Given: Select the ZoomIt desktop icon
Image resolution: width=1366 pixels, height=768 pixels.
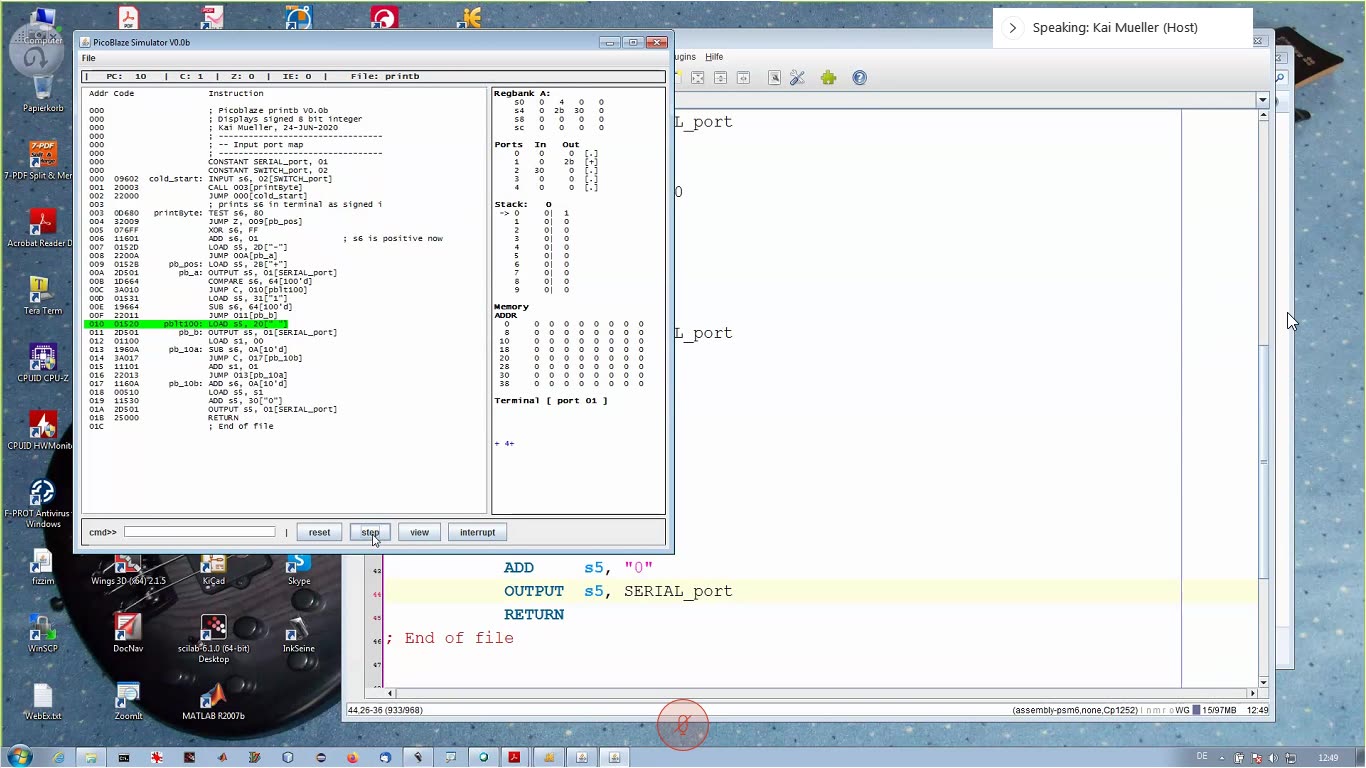Looking at the screenshot, I should [x=128, y=701].
